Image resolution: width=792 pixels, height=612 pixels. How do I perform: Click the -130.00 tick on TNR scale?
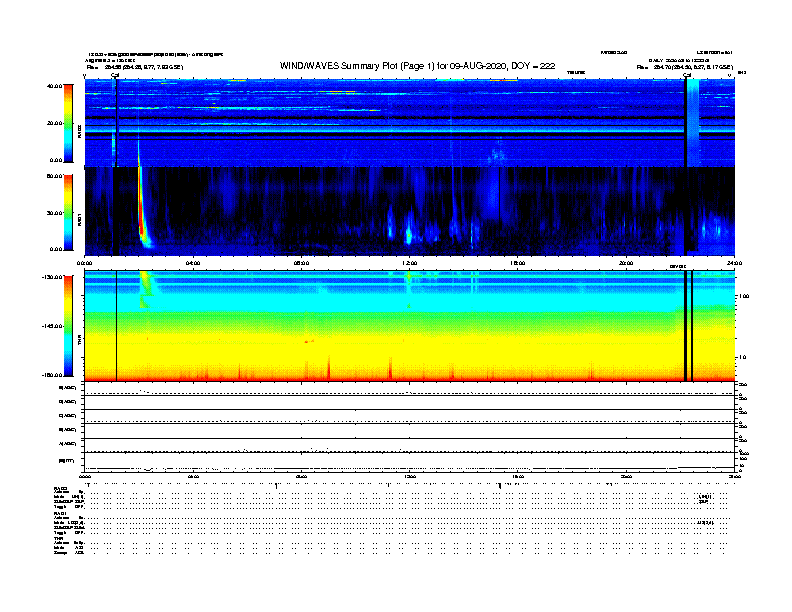click(53, 277)
